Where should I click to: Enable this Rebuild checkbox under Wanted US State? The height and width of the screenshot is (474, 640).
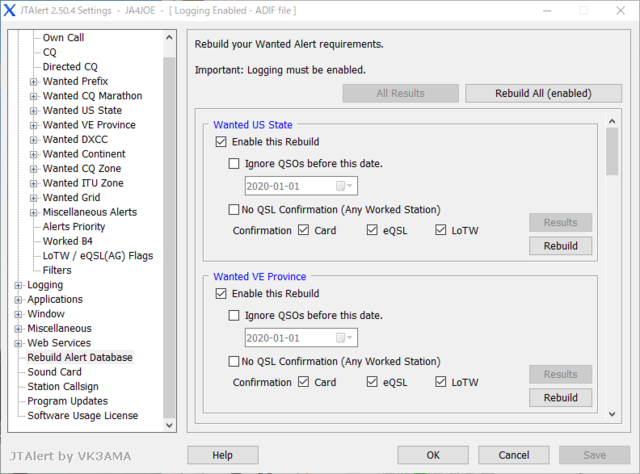[x=221, y=142]
